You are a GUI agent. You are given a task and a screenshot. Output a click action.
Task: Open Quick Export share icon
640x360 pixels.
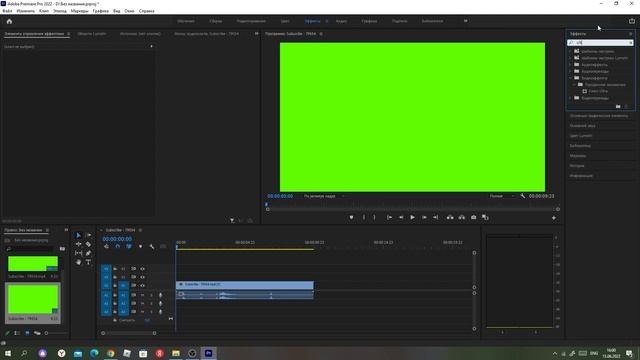tap(632, 21)
